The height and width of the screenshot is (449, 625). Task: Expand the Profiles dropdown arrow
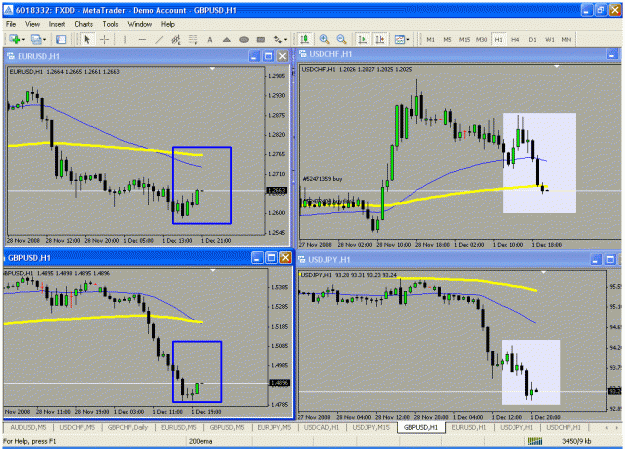pos(44,39)
